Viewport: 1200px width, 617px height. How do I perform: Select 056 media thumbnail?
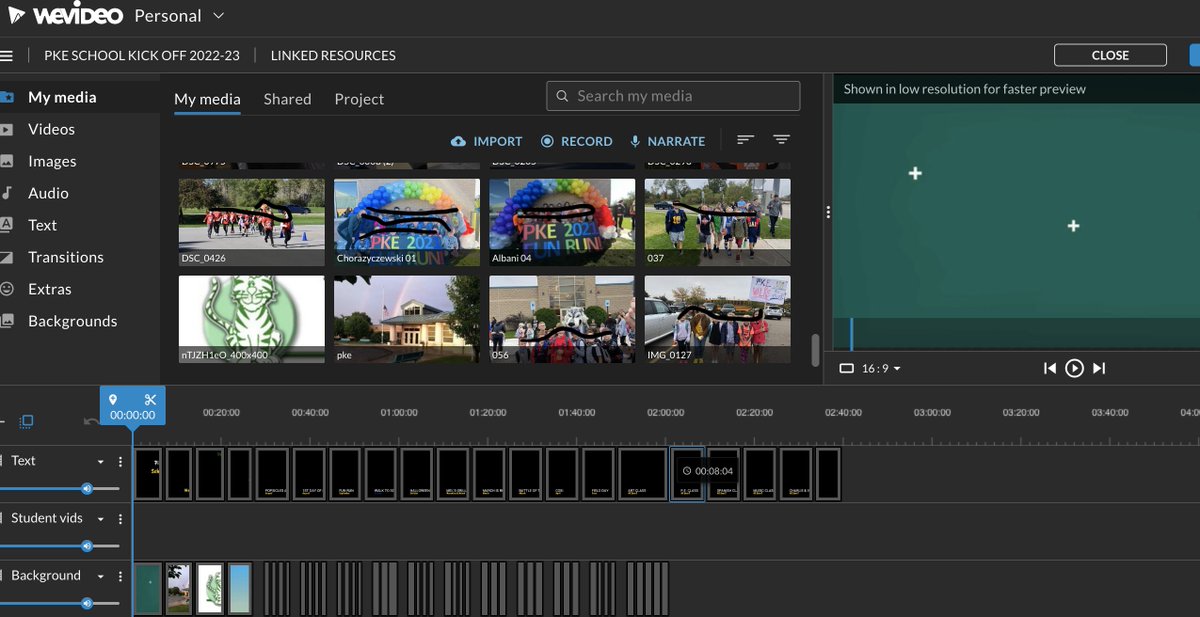tap(562, 319)
